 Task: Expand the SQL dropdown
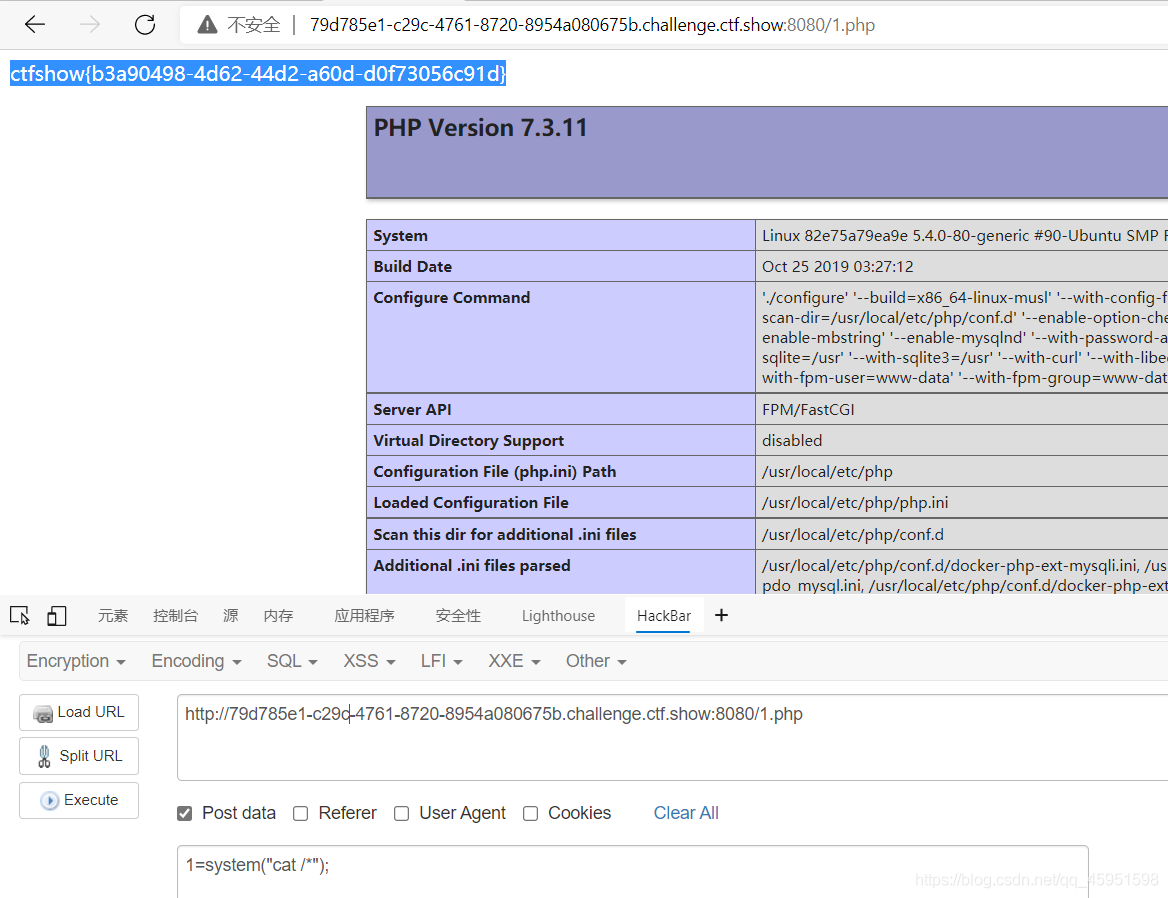coord(292,661)
